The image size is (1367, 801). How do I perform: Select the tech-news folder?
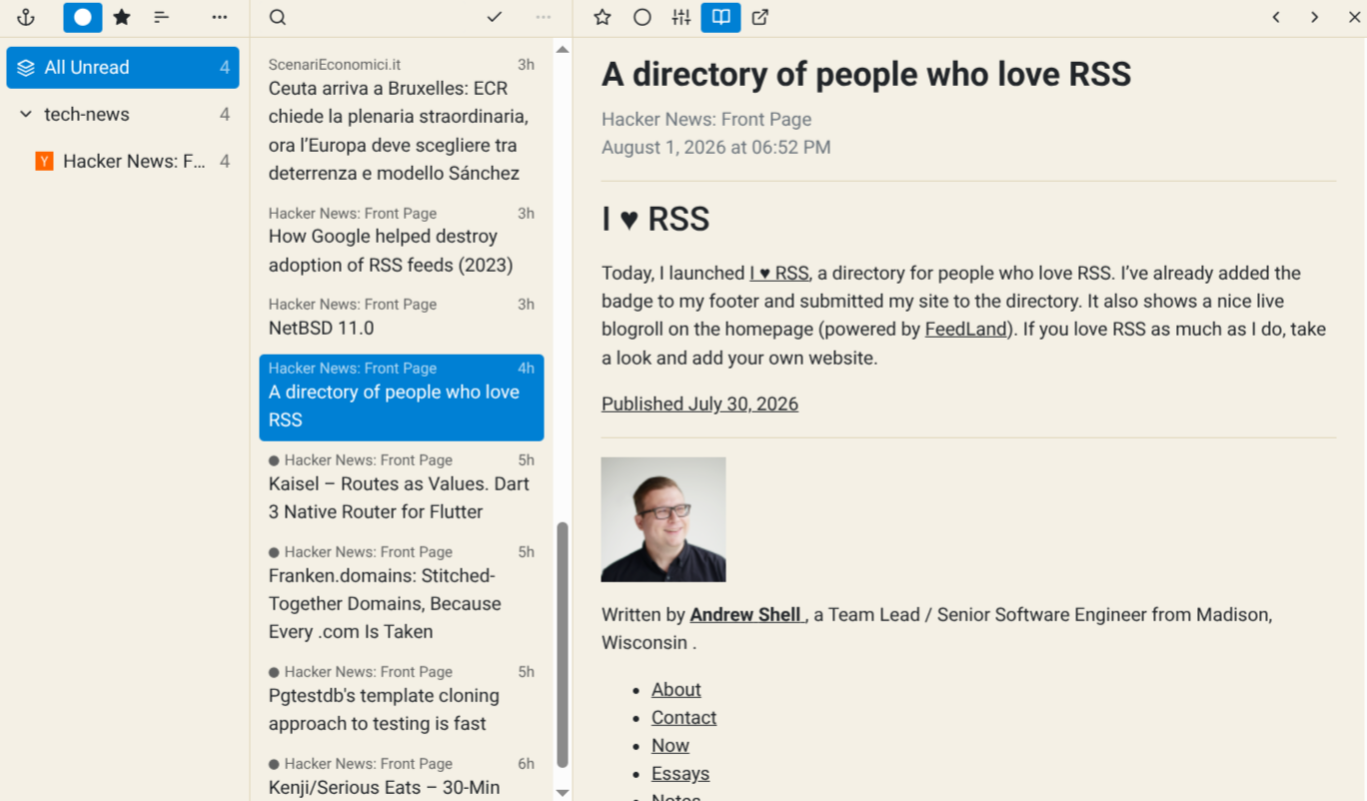pos(123,114)
